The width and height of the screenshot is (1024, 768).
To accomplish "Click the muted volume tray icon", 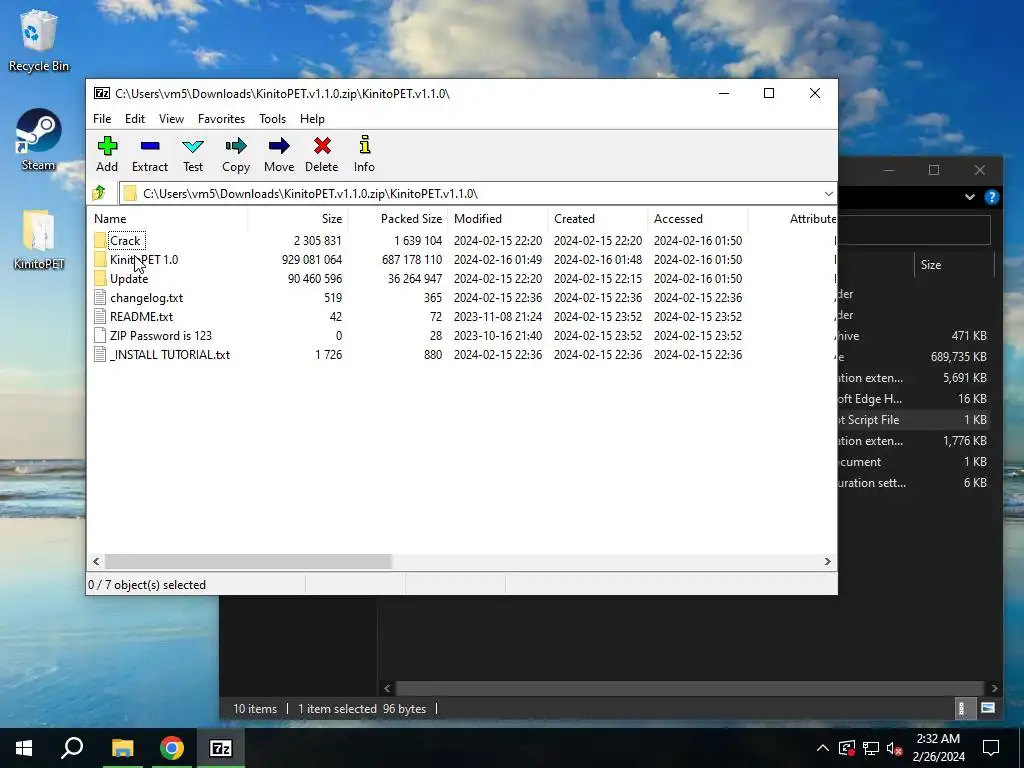I will point(895,748).
